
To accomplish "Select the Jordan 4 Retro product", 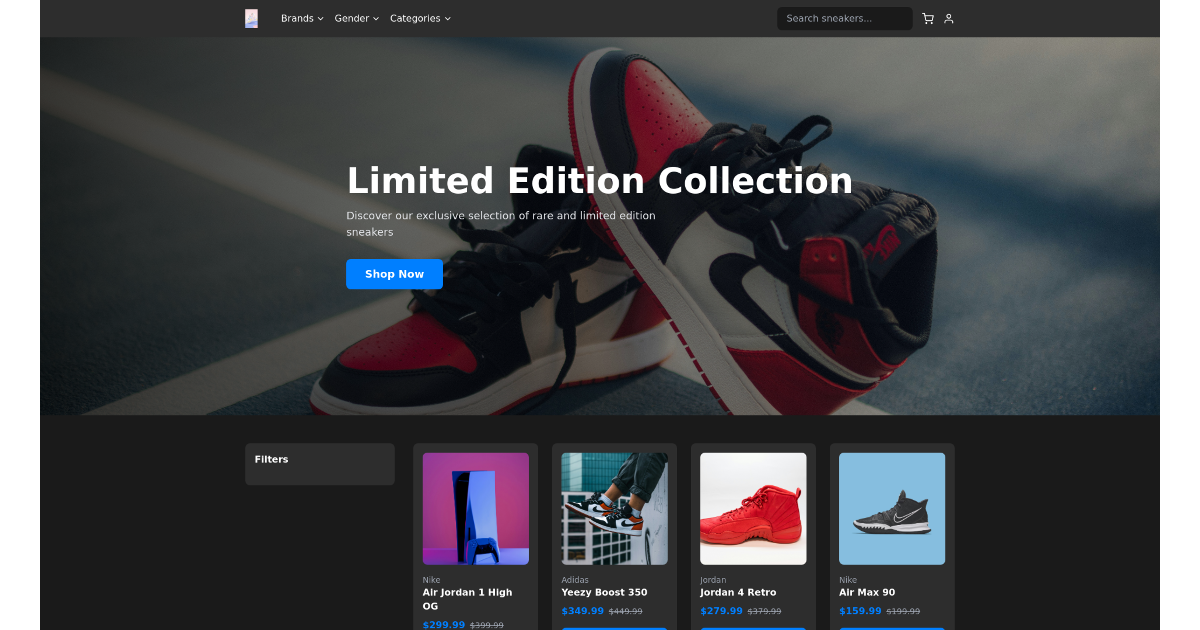I will (x=738, y=592).
